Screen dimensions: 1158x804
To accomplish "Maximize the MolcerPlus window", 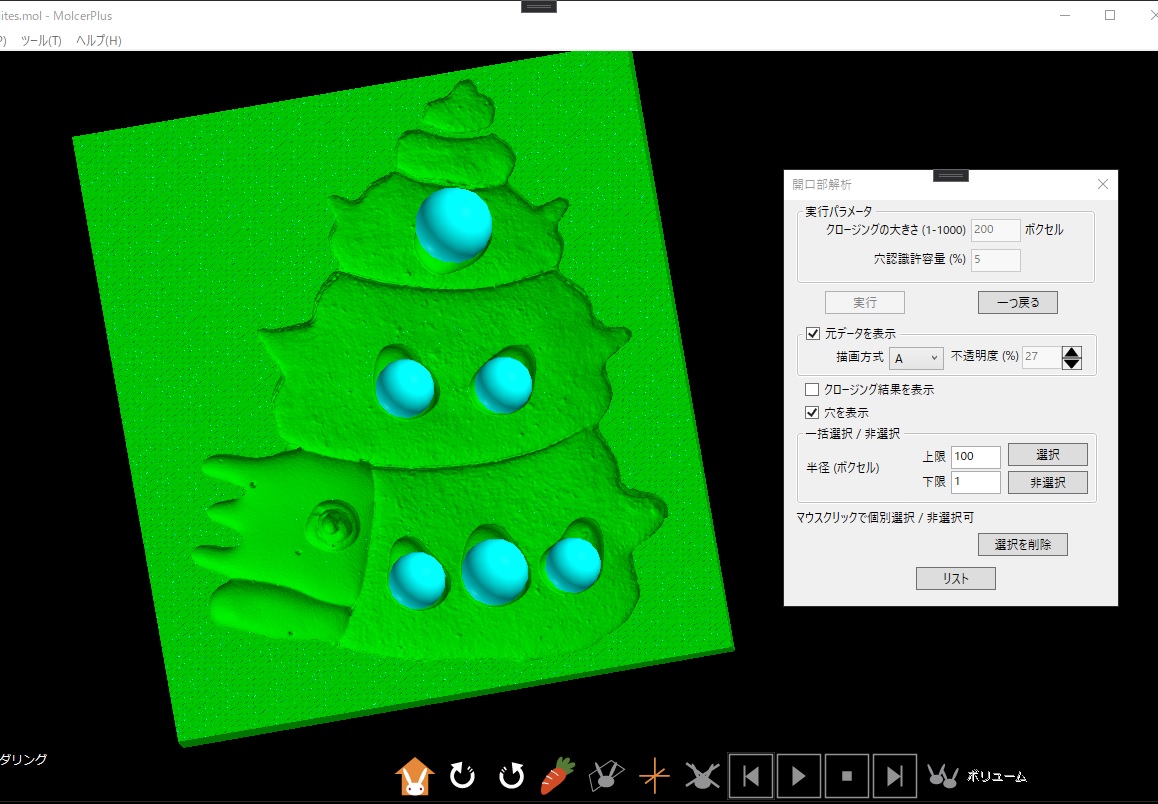I will pyautogui.click(x=1110, y=16).
